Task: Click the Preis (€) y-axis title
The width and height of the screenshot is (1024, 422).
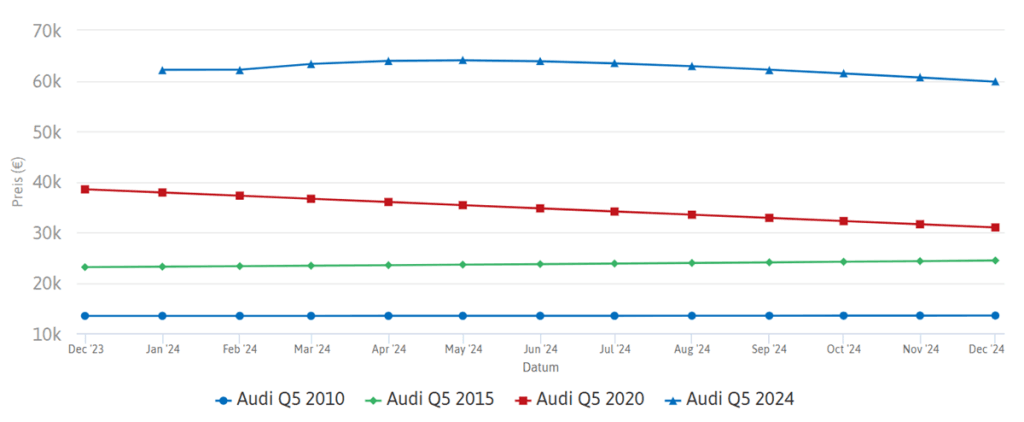Action: [17, 182]
